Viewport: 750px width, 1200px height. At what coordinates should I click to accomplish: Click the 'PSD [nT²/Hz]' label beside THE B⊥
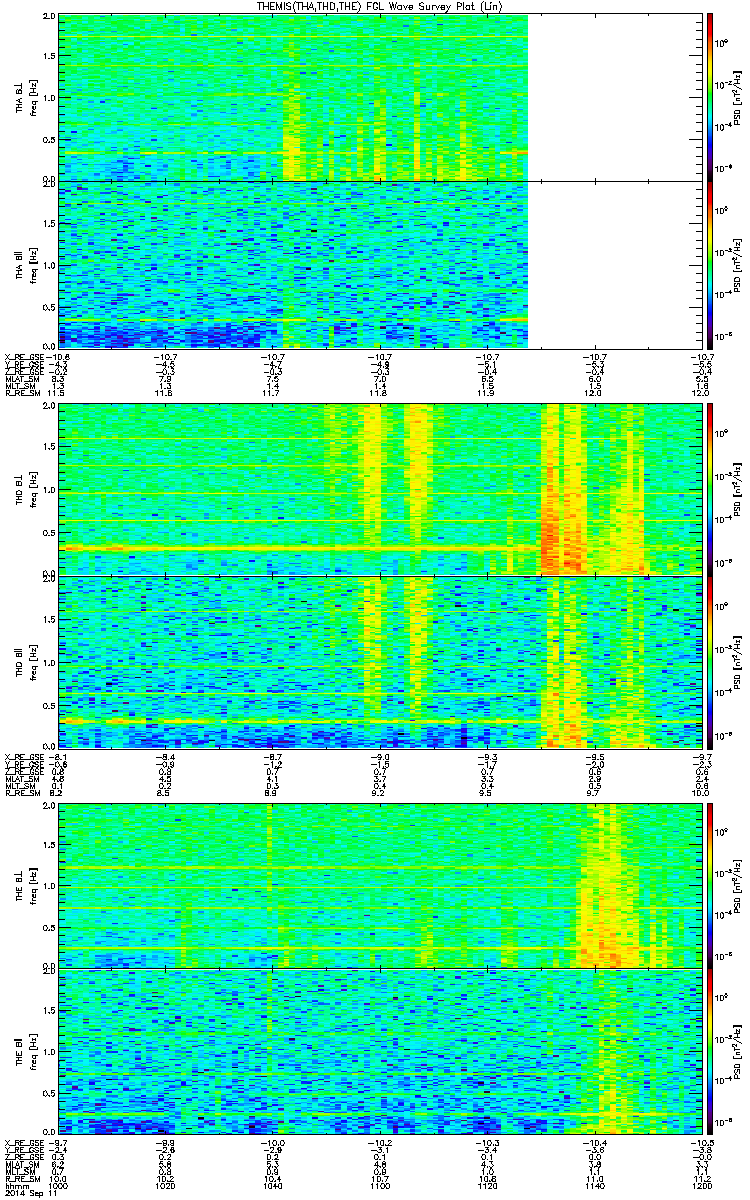[x=737, y=884]
